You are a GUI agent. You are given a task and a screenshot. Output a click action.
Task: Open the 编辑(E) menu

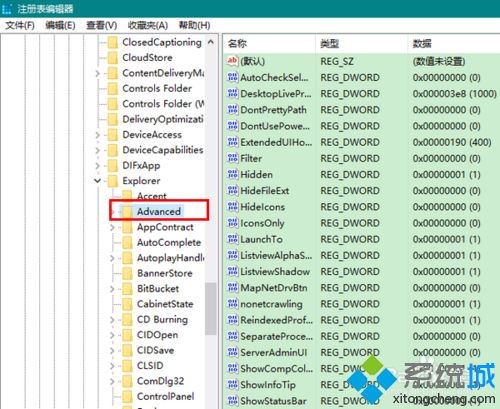point(60,25)
